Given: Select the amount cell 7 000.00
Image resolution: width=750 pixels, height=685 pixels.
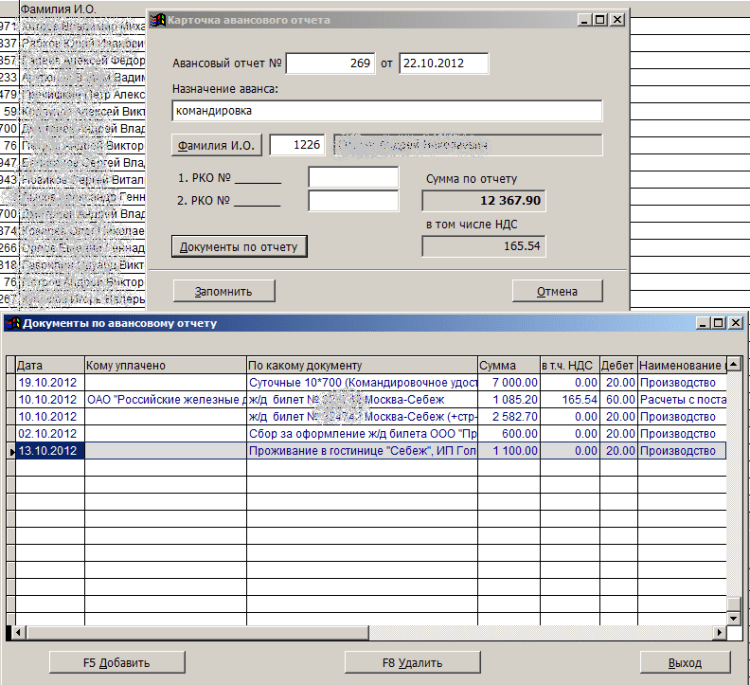Looking at the screenshot, I should [509, 383].
